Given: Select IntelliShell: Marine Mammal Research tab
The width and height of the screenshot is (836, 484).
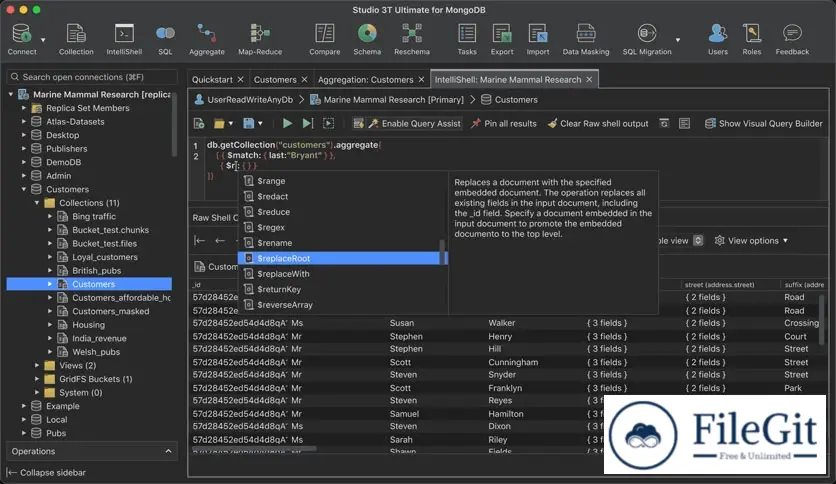Looking at the screenshot, I should coord(508,79).
